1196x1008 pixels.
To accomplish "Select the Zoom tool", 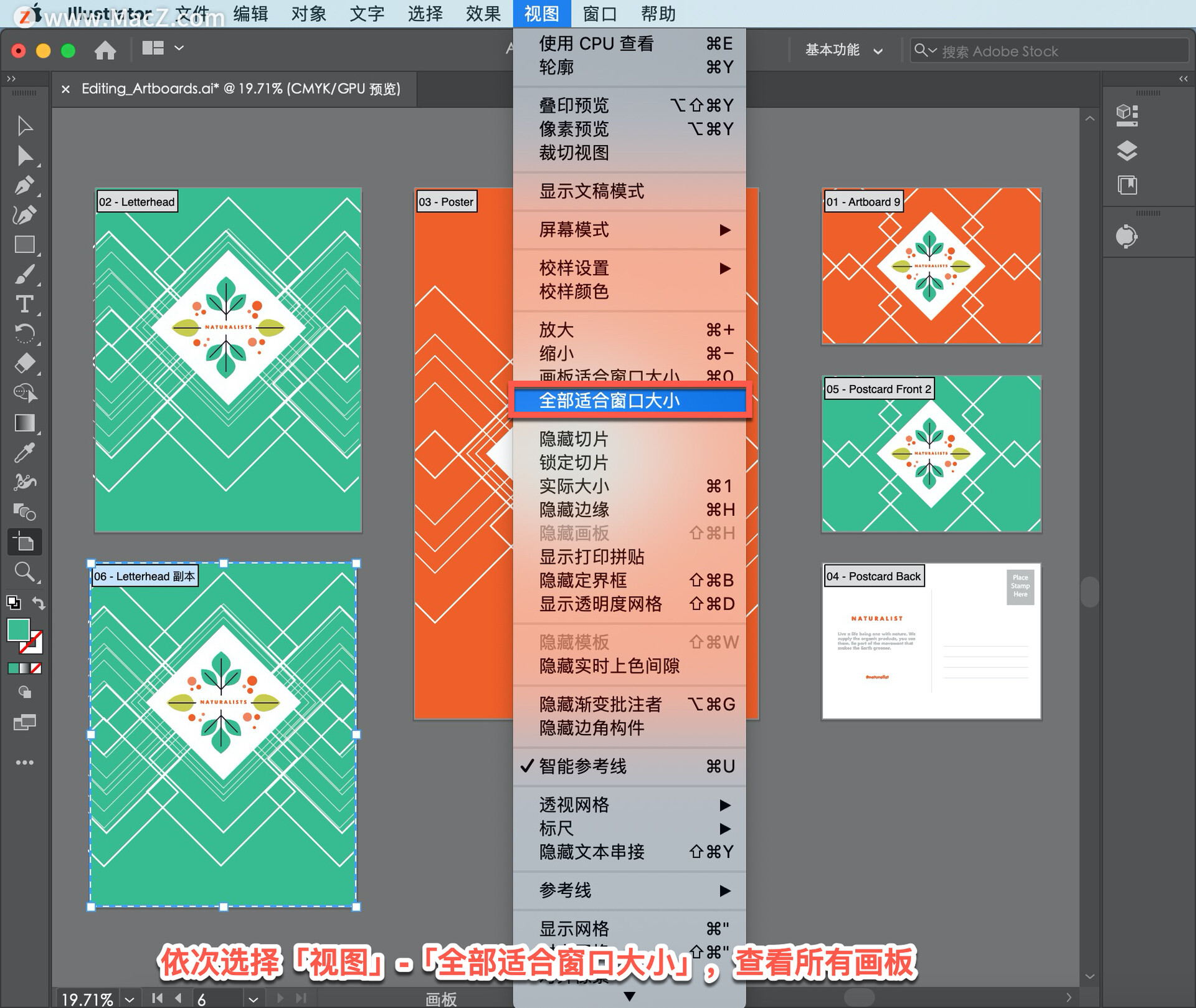I will click(x=25, y=571).
